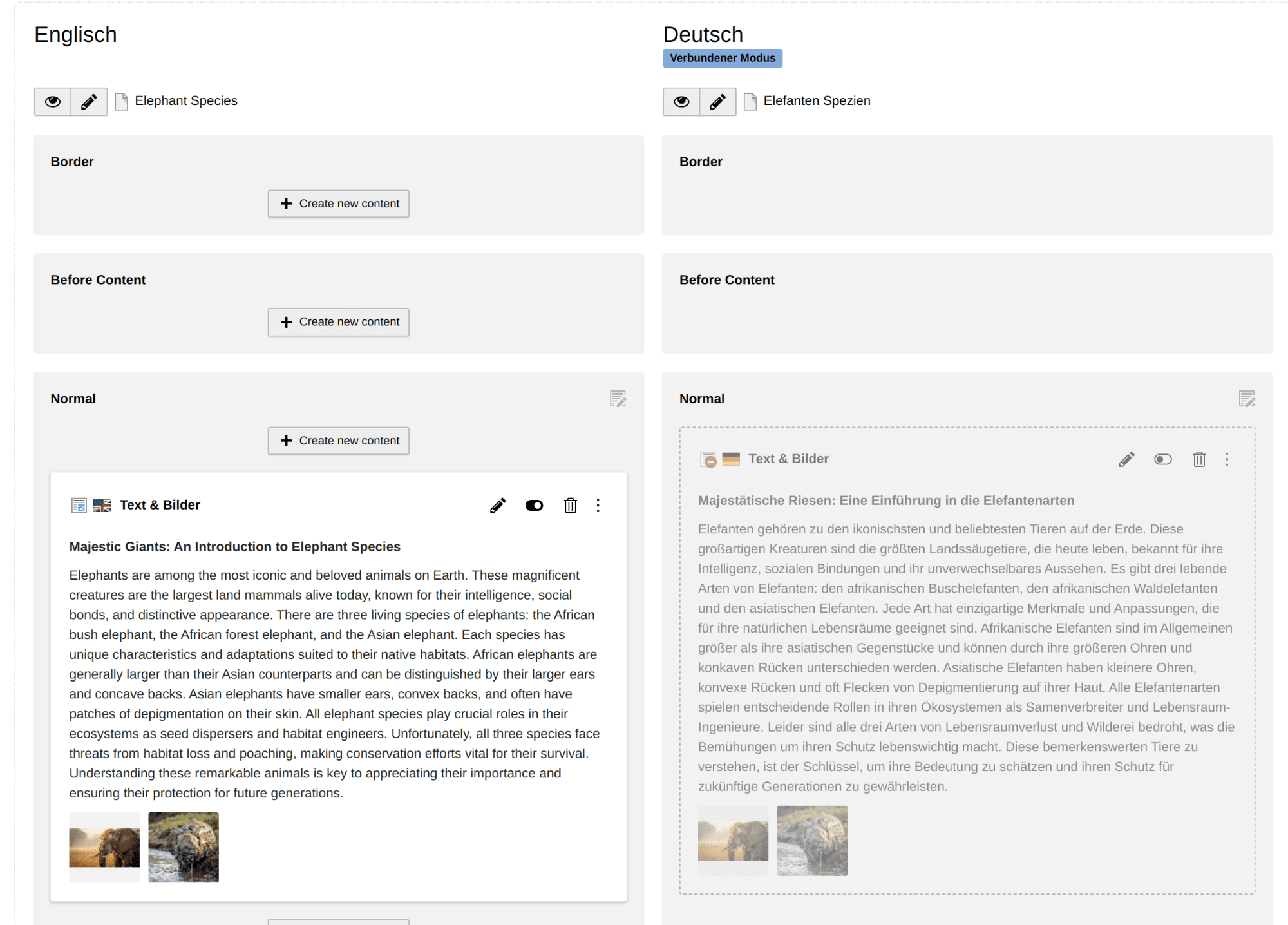Click the Englisch column heading
Image resolution: width=1288 pixels, height=925 pixels.
(x=75, y=35)
